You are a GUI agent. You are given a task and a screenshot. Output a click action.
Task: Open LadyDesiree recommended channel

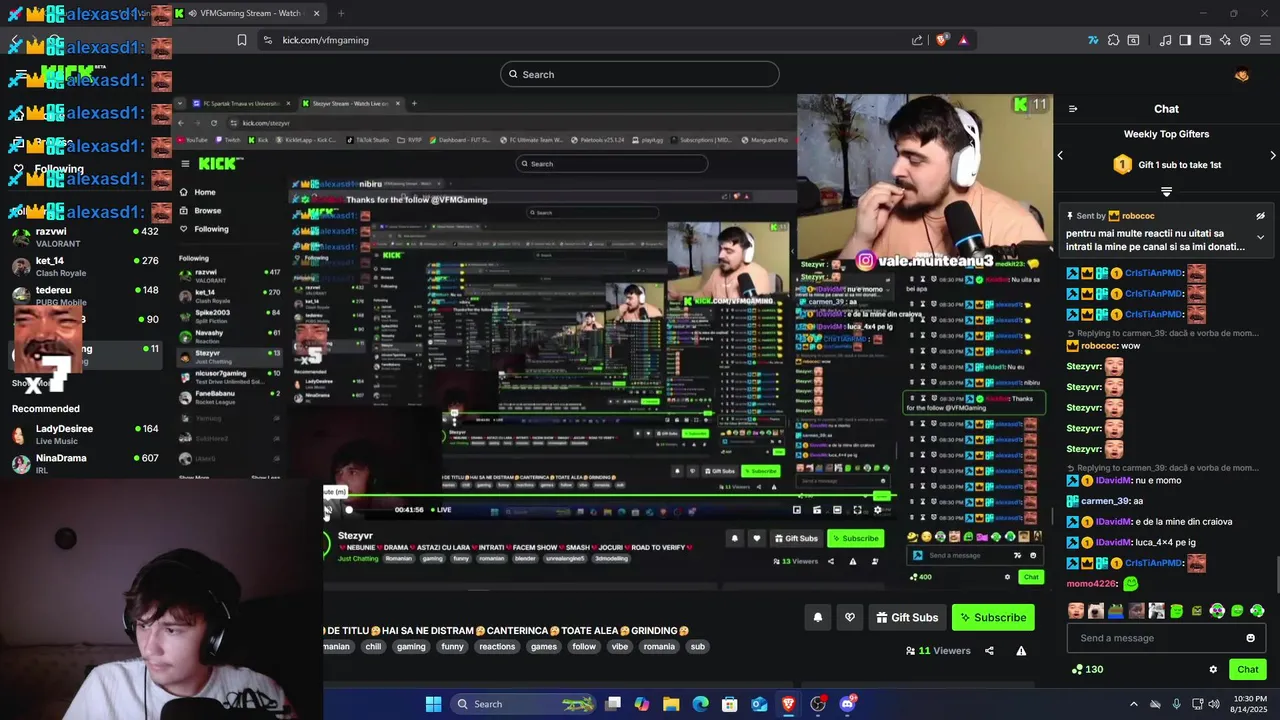[x=85, y=434]
